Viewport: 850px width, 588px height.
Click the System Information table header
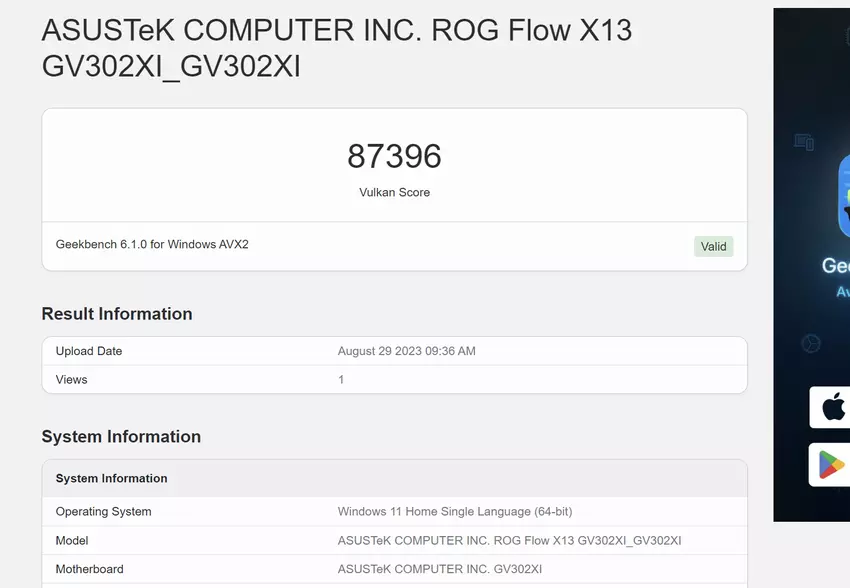tap(112, 478)
